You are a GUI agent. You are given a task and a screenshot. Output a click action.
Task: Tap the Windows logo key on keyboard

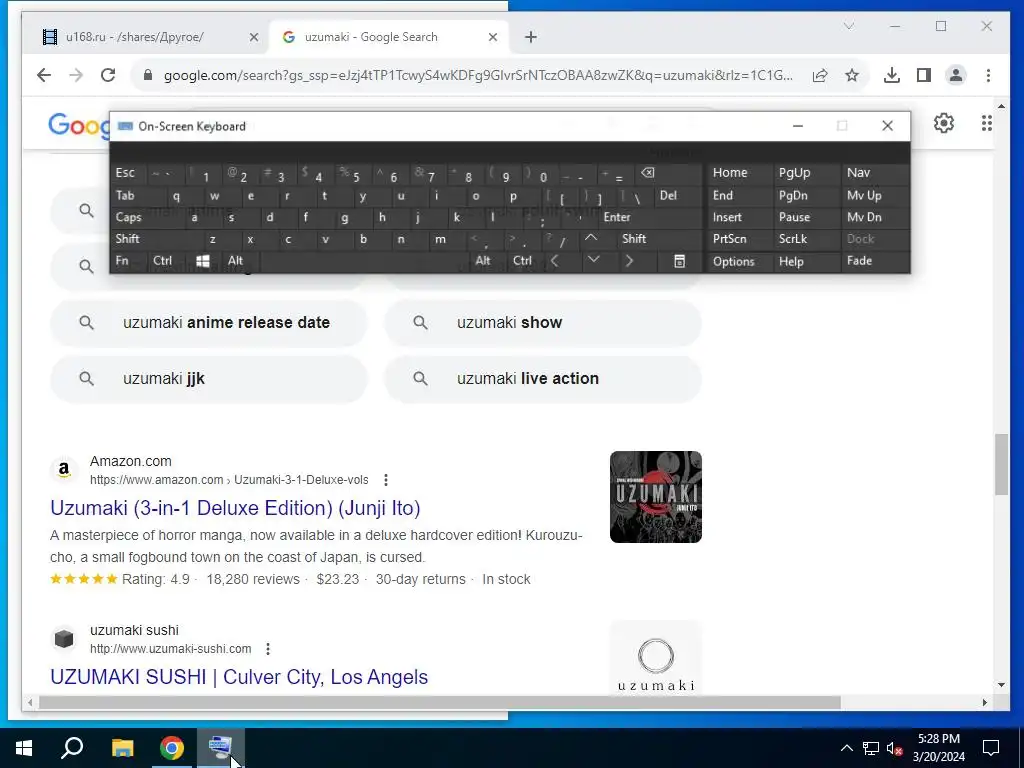[202, 261]
